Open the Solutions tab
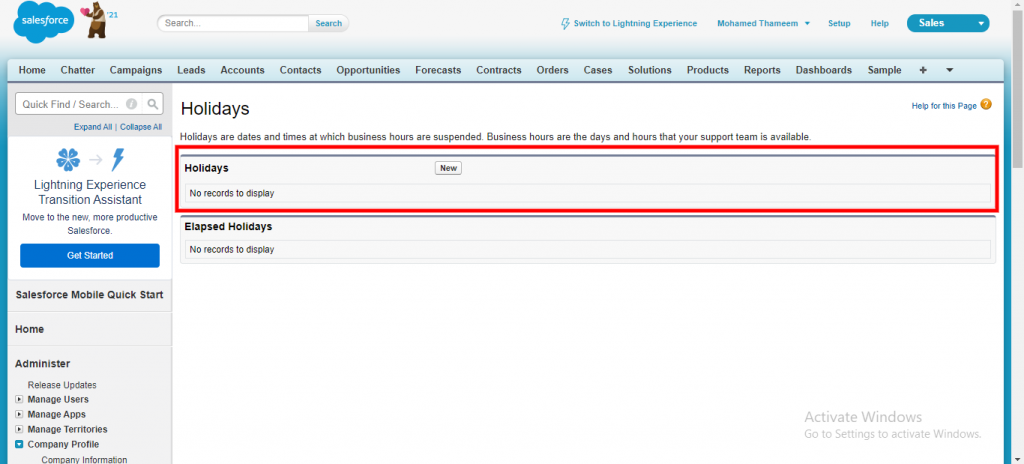This screenshot has width=1024, height=464. point(650,70)
